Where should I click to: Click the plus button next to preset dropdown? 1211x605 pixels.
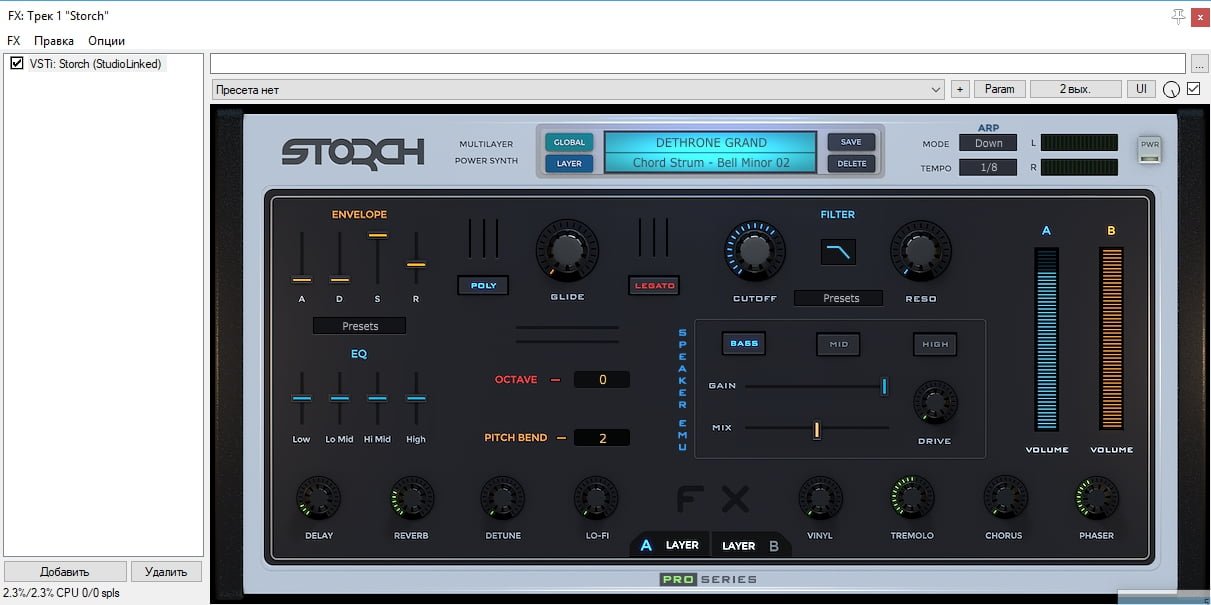[x=960, y=89]
